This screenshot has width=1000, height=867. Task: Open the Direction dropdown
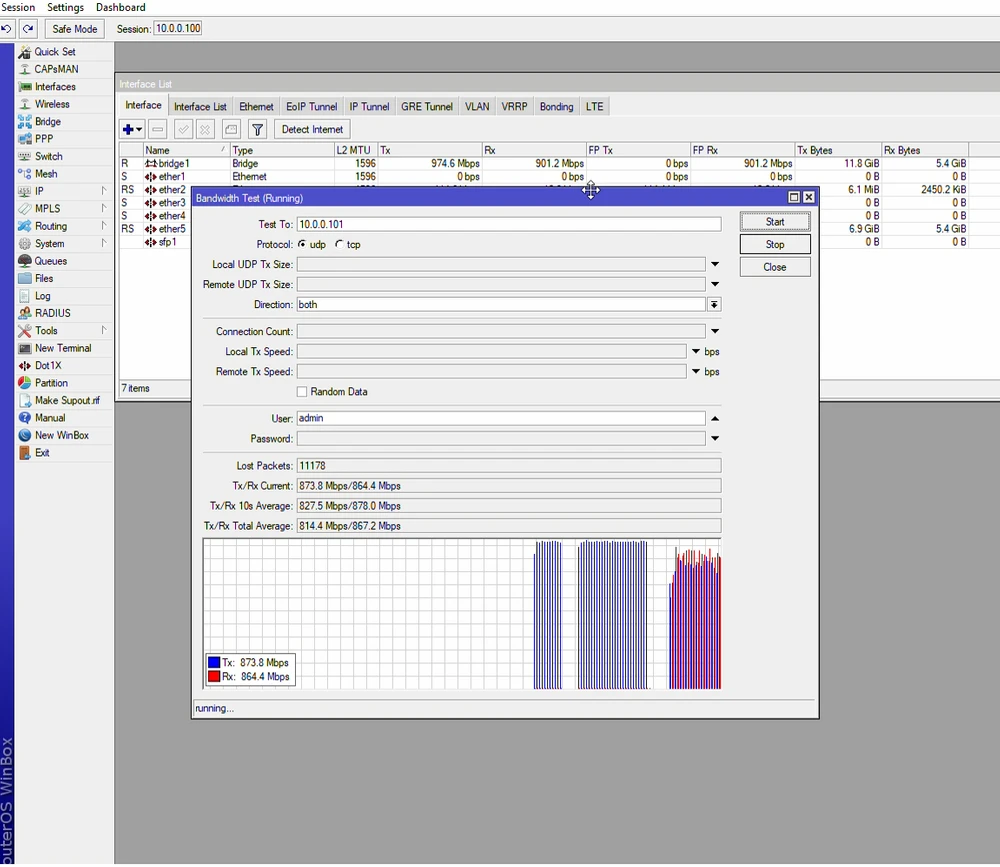(x=714, y=304)
